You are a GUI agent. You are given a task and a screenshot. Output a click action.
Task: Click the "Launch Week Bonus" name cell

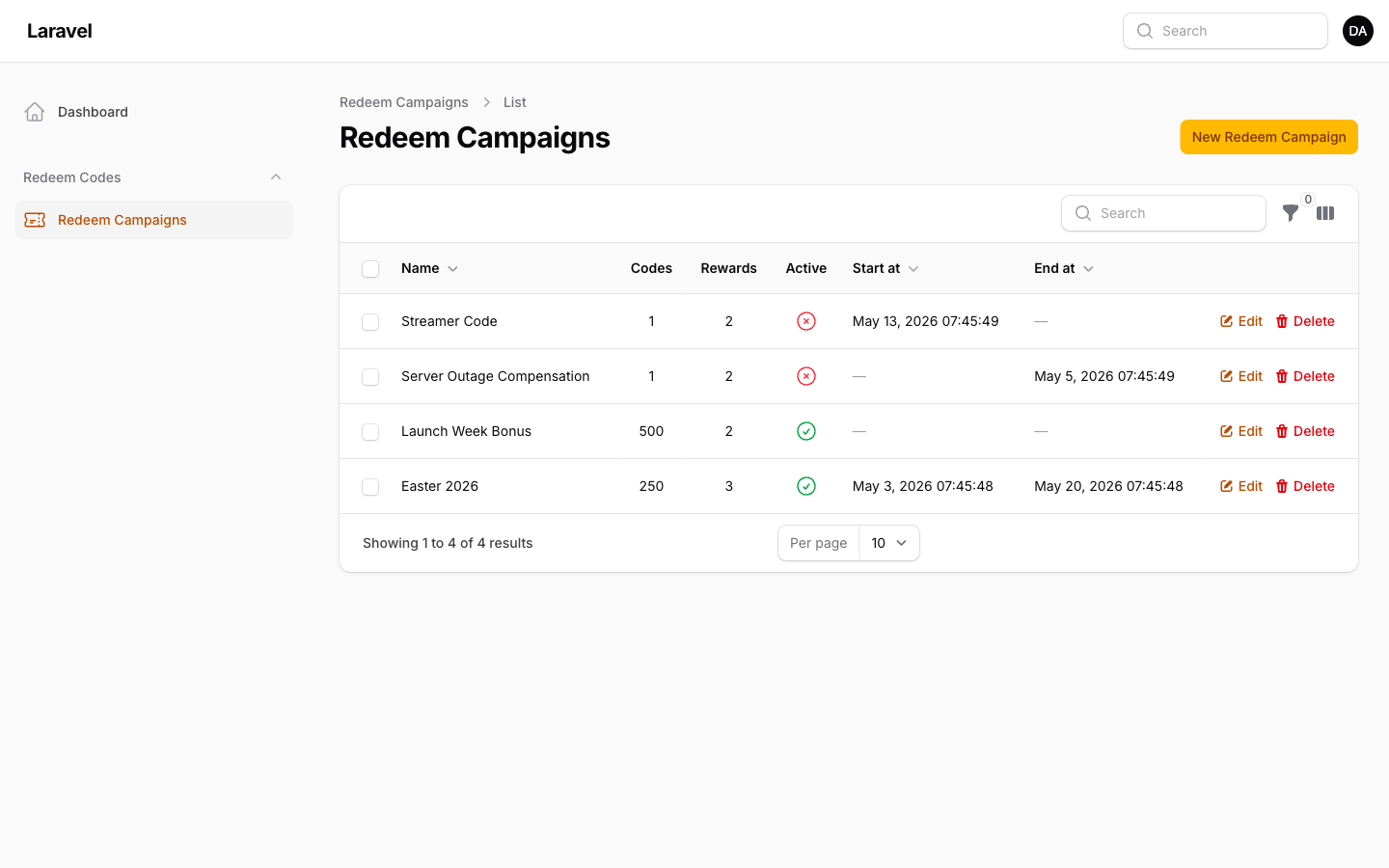pos(466,431)
